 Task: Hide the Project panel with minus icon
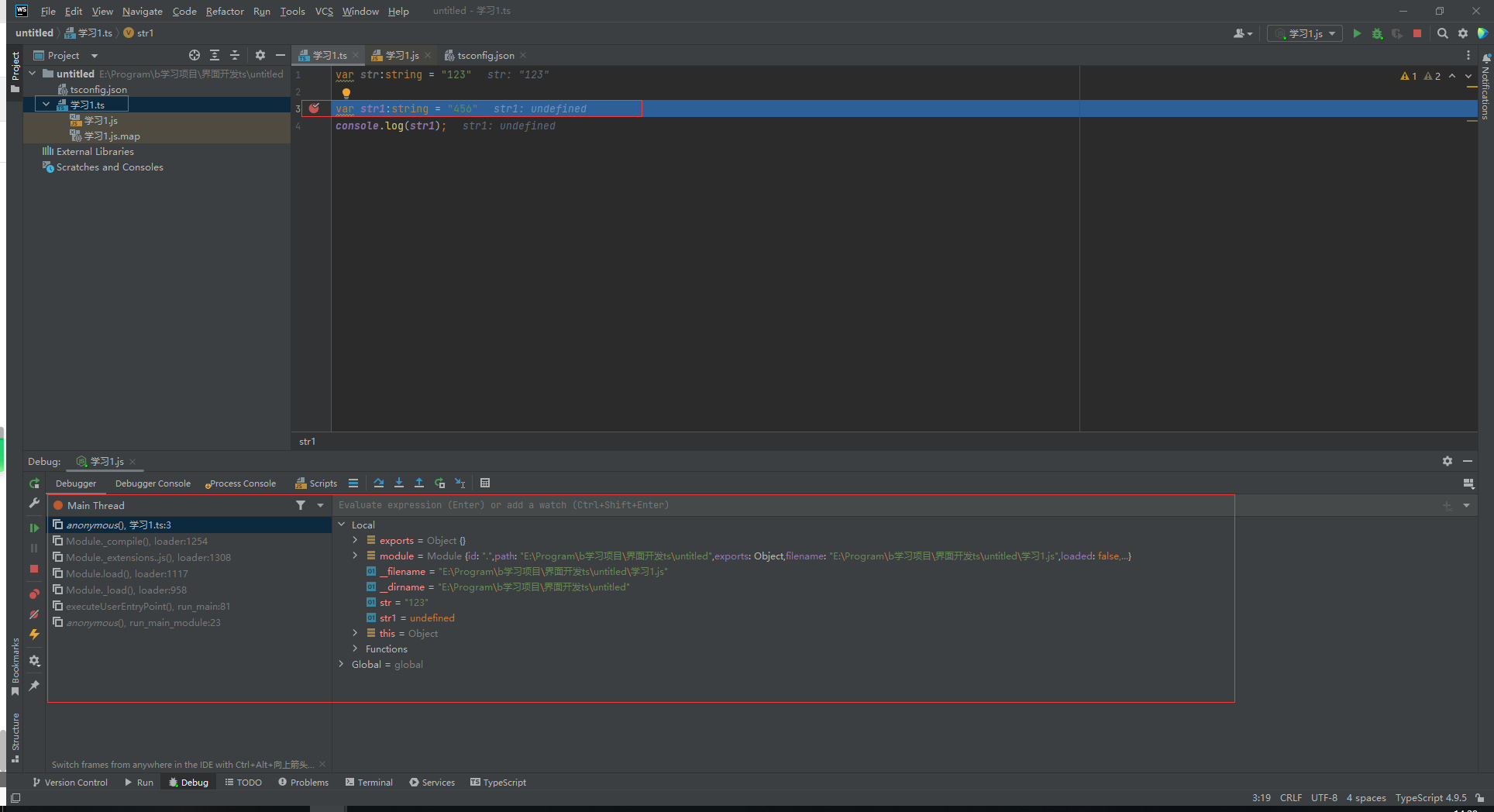coord(281,55)
